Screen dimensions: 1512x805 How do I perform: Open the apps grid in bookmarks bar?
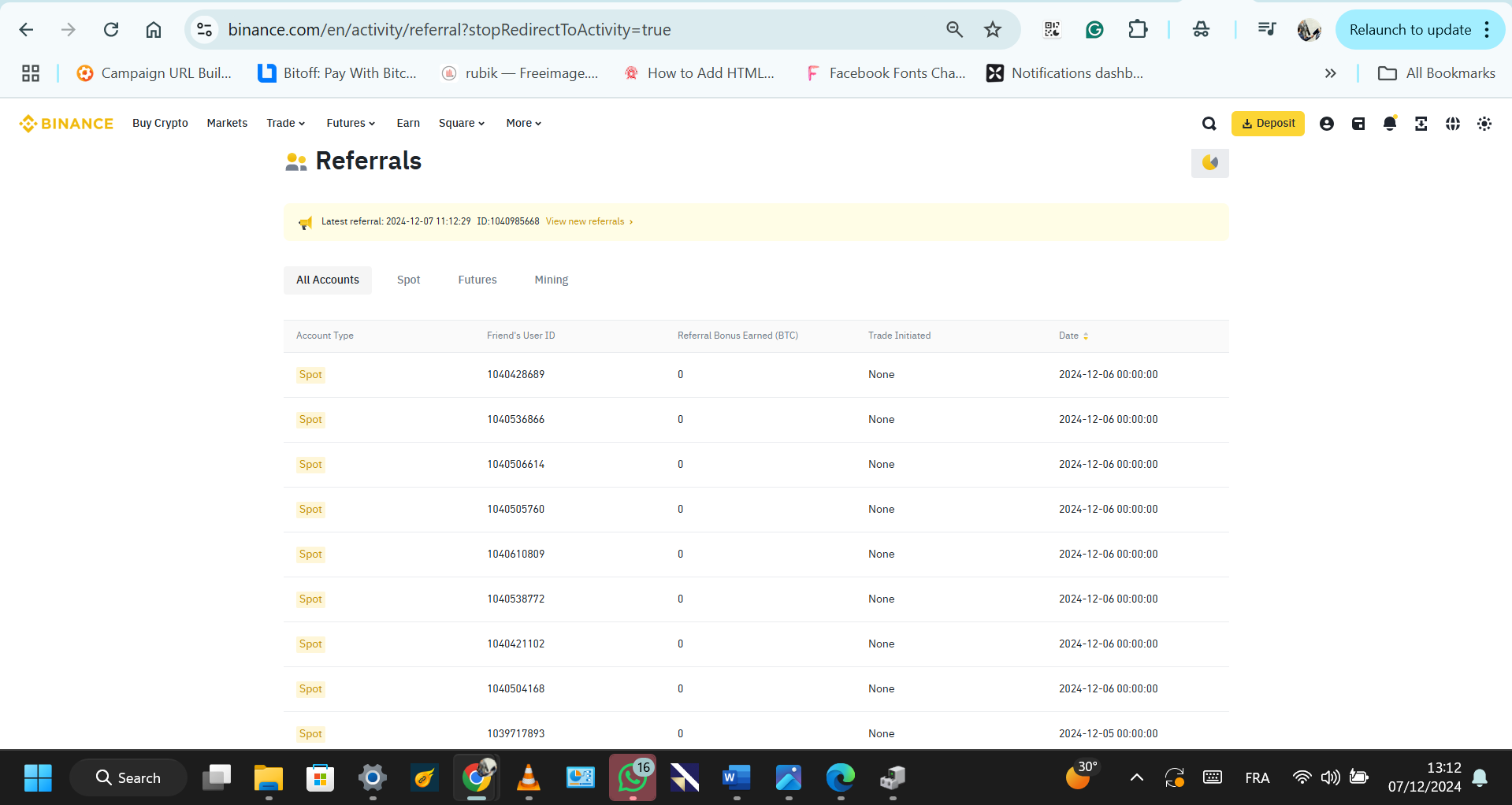(x=31, y=73)
